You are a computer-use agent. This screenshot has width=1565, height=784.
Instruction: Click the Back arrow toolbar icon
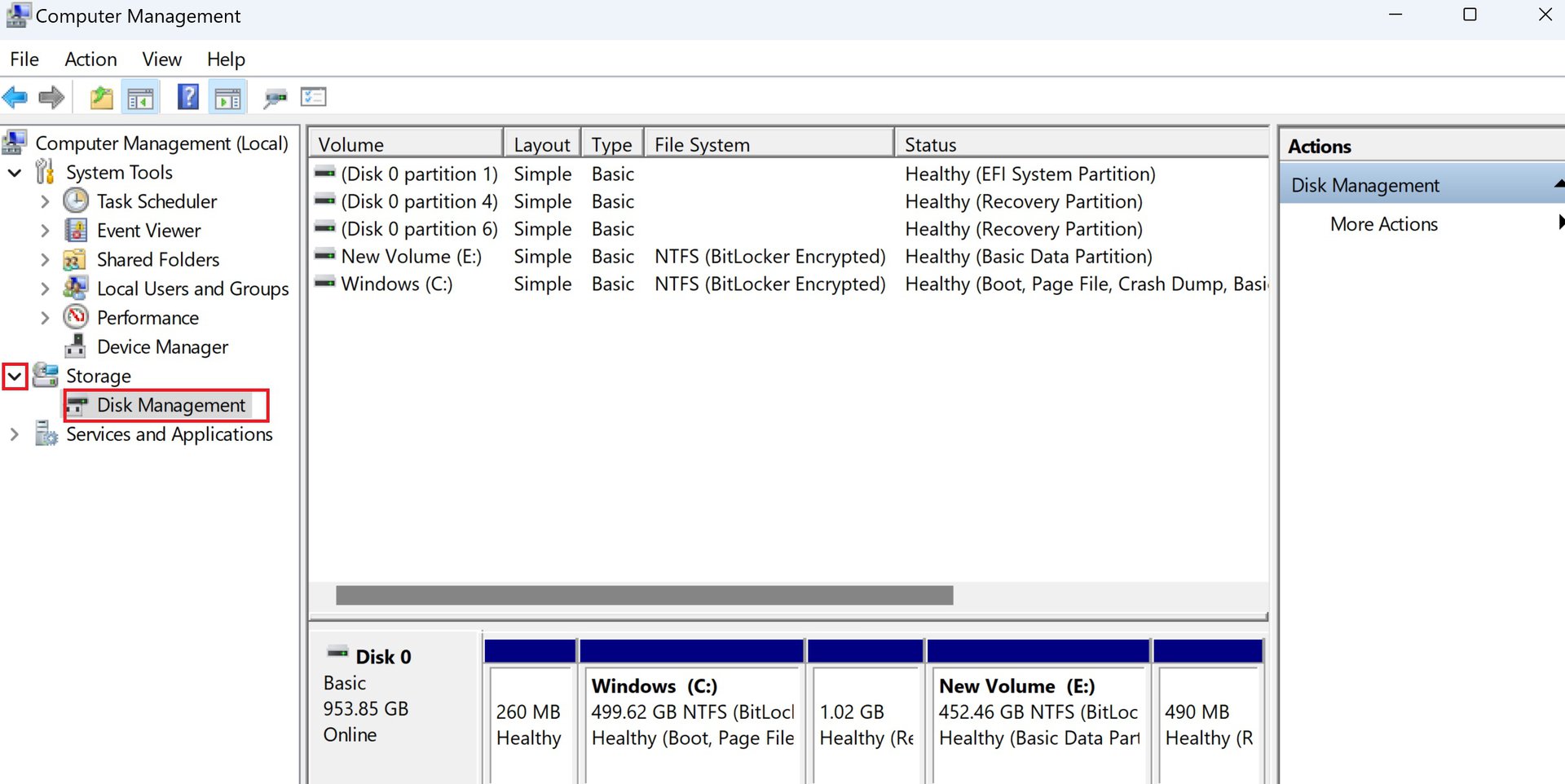15,98
